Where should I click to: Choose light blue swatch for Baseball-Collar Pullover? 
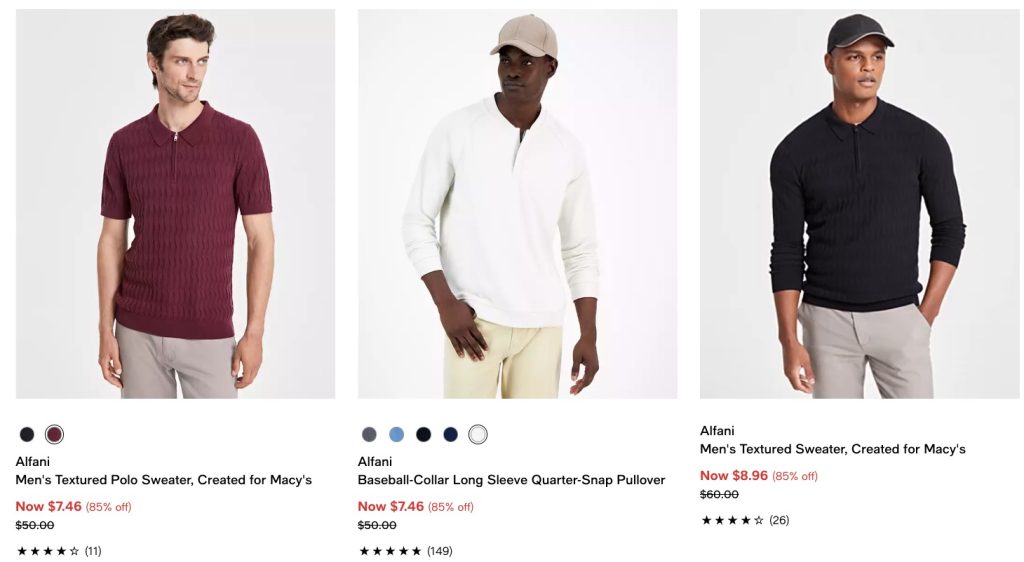(396, 434)
